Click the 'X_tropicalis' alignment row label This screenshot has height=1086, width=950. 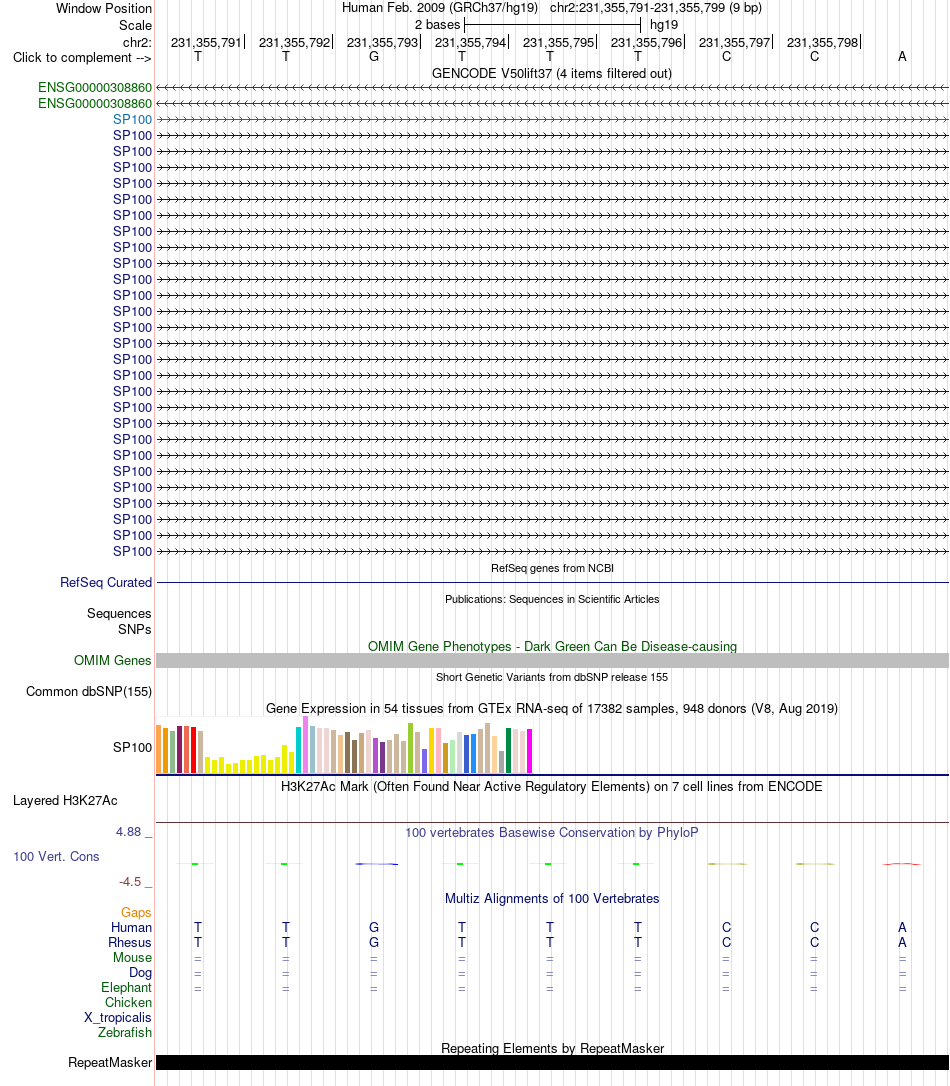click(118, 1017)
